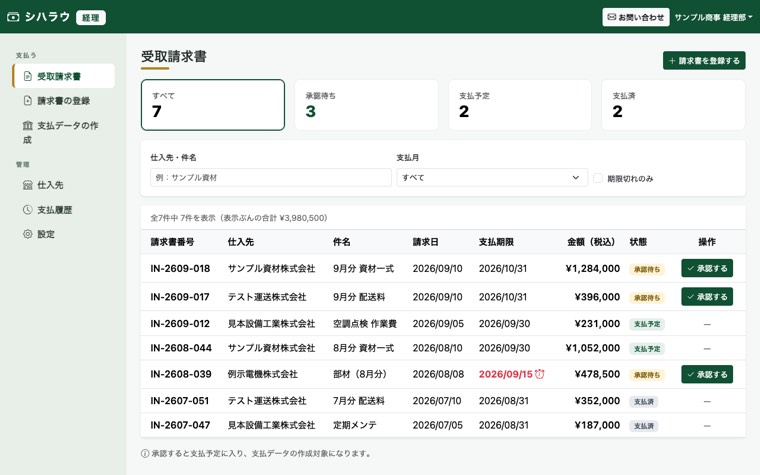Click invoice number IN-2607-047
This screenshot has width=760, height=475.
click(x=180, y=425)
